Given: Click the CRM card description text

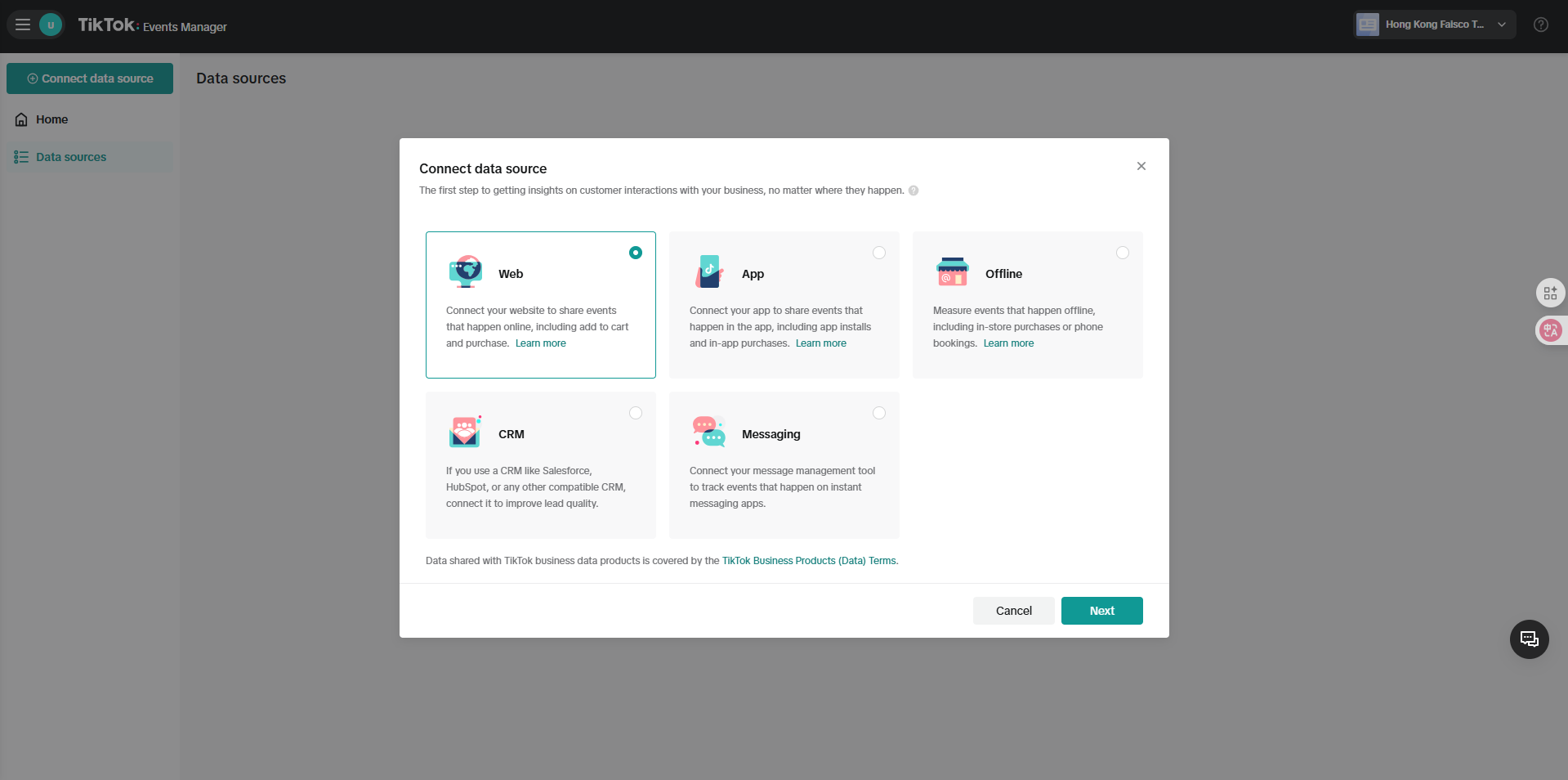Looking at the screenshot, I should point(536,487).
